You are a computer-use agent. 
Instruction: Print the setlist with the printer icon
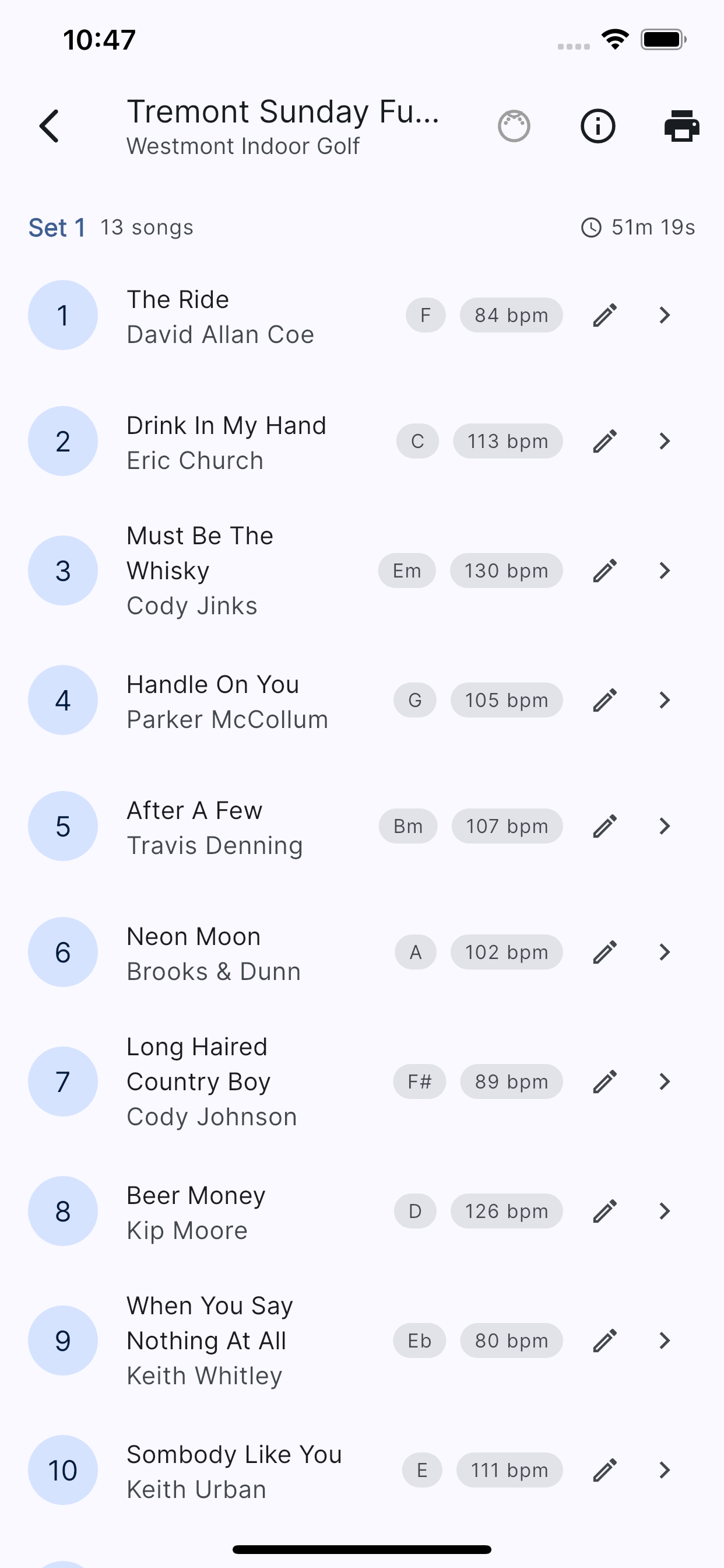[681, 126]
